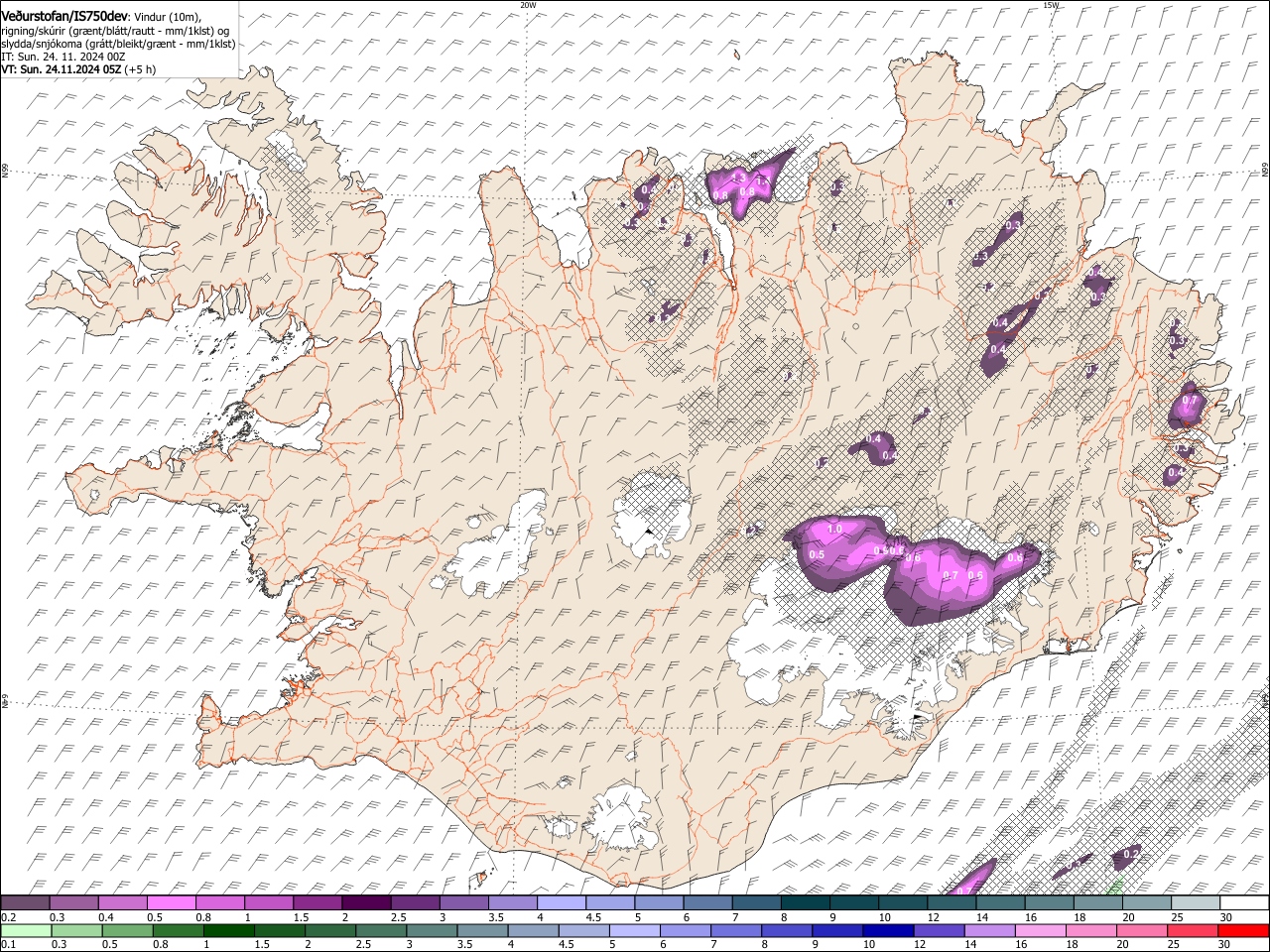Click the '1.0' precipitation value on the map
Screen dimensions: 1270x952
pyautogui.click(x=834, y=530)
